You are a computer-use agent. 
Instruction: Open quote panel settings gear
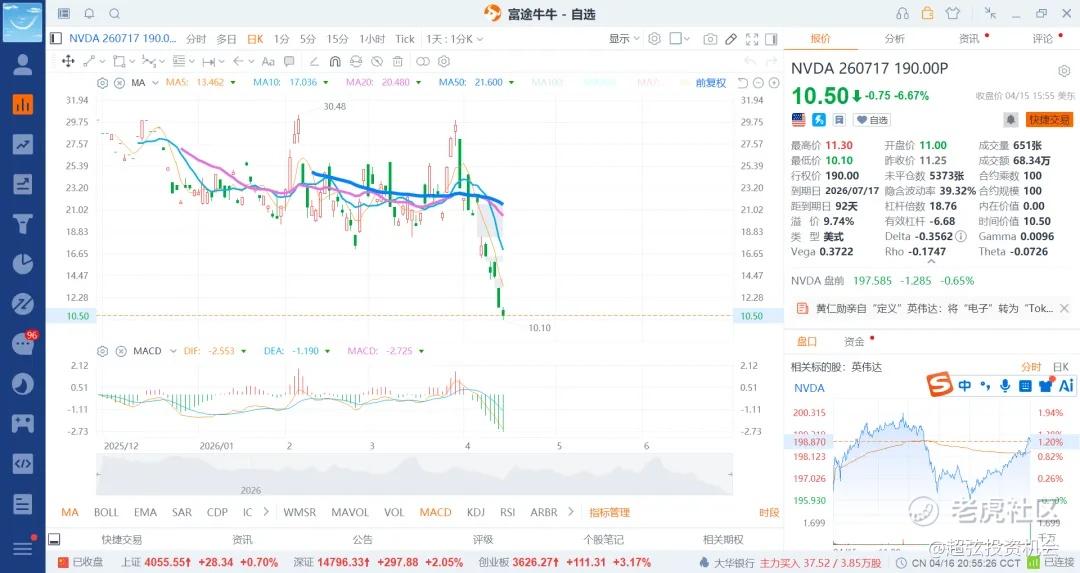(1064, 71)
